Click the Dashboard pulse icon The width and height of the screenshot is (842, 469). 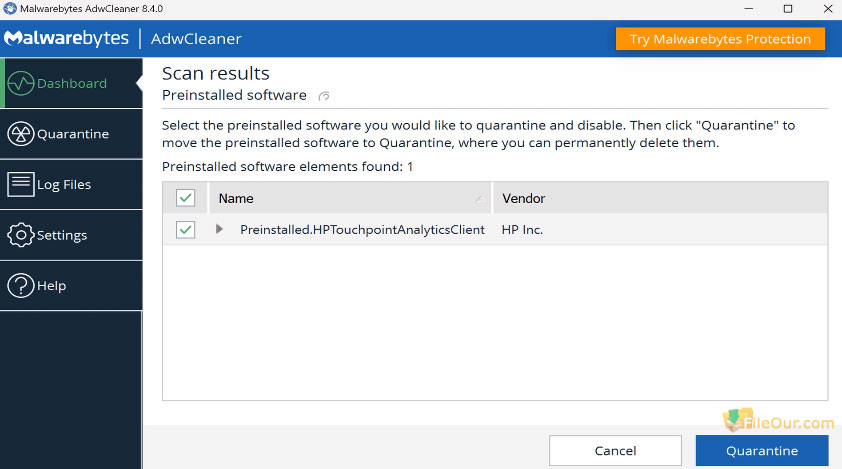[21, 83]
